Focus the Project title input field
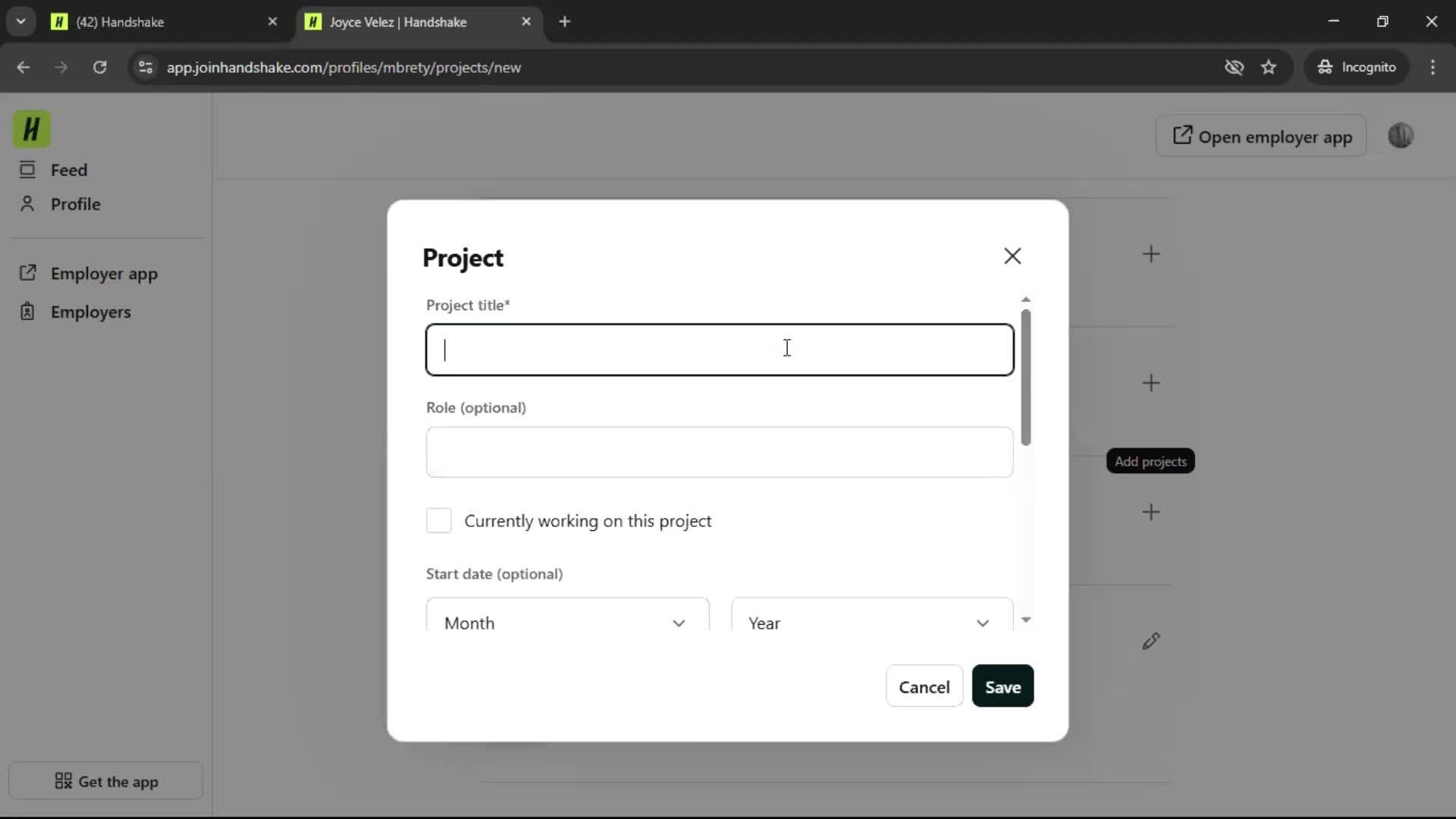Viewport: 1456px width, 819px height. [720, 350]
